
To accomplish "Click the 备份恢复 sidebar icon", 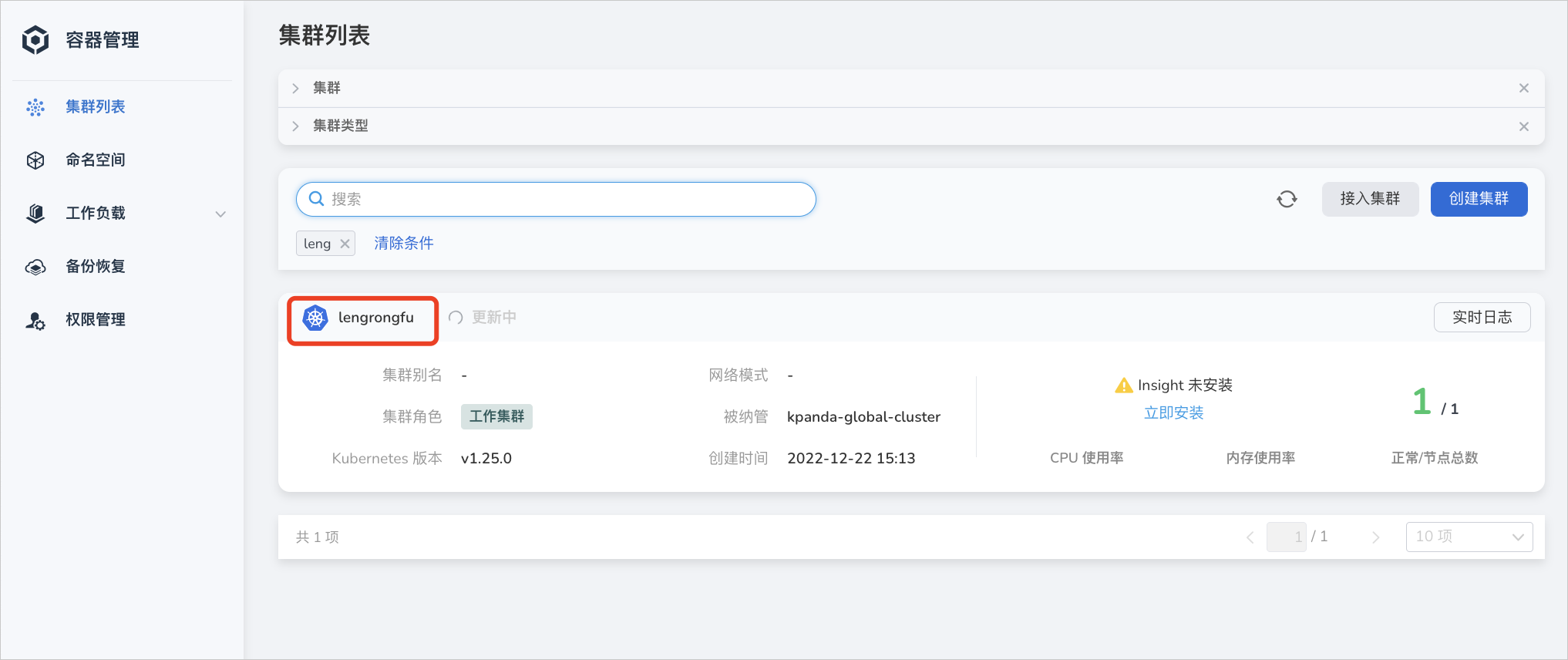I will pos(35,267).
